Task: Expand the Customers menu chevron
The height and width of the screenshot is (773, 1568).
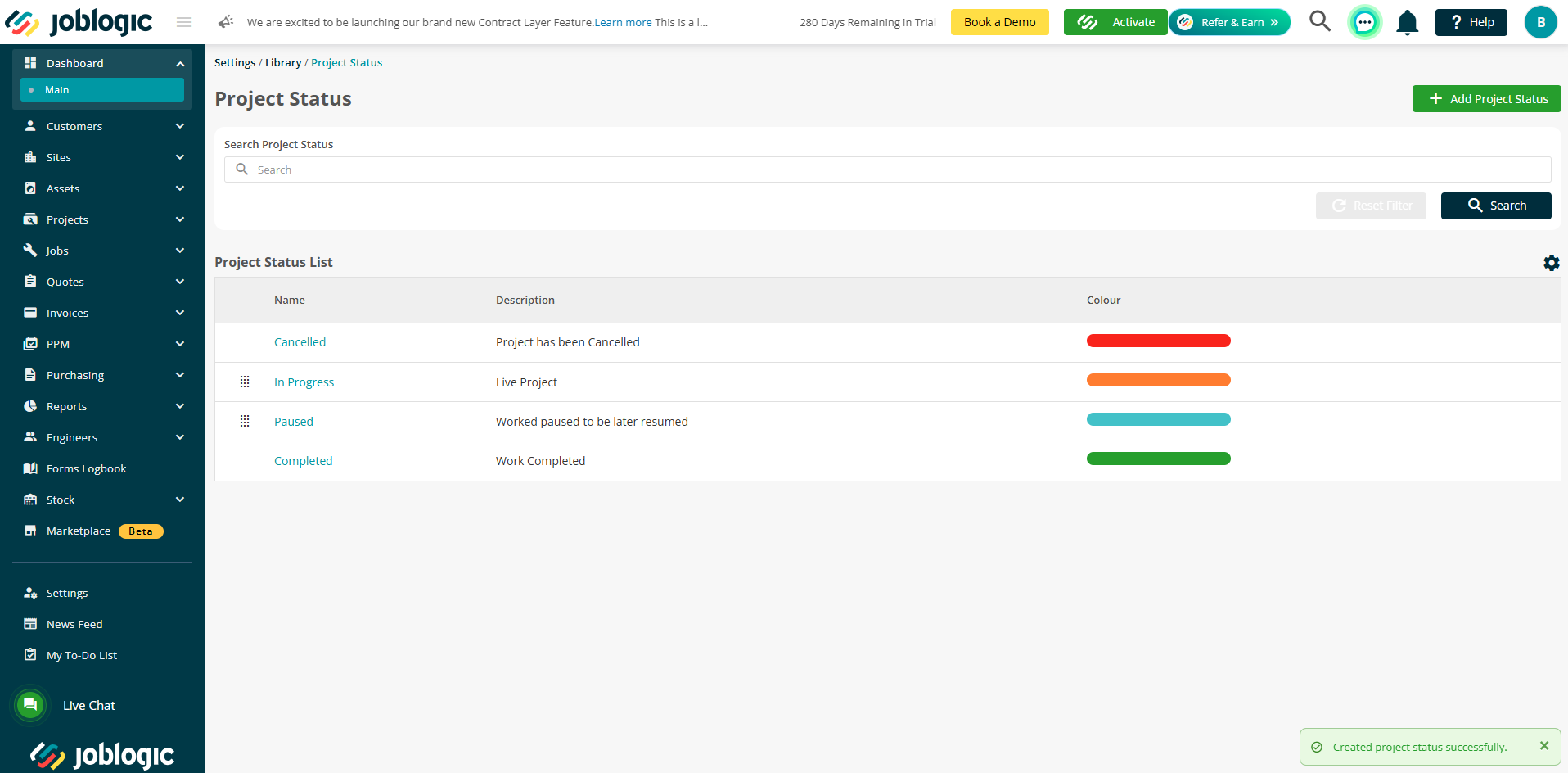Action: click(180, 126)
